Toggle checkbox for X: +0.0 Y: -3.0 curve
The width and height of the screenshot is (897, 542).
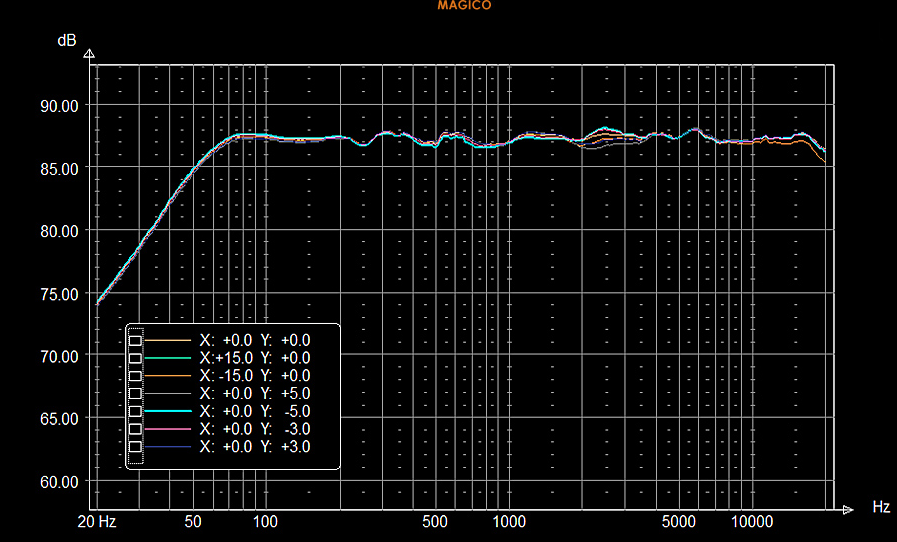135,429
